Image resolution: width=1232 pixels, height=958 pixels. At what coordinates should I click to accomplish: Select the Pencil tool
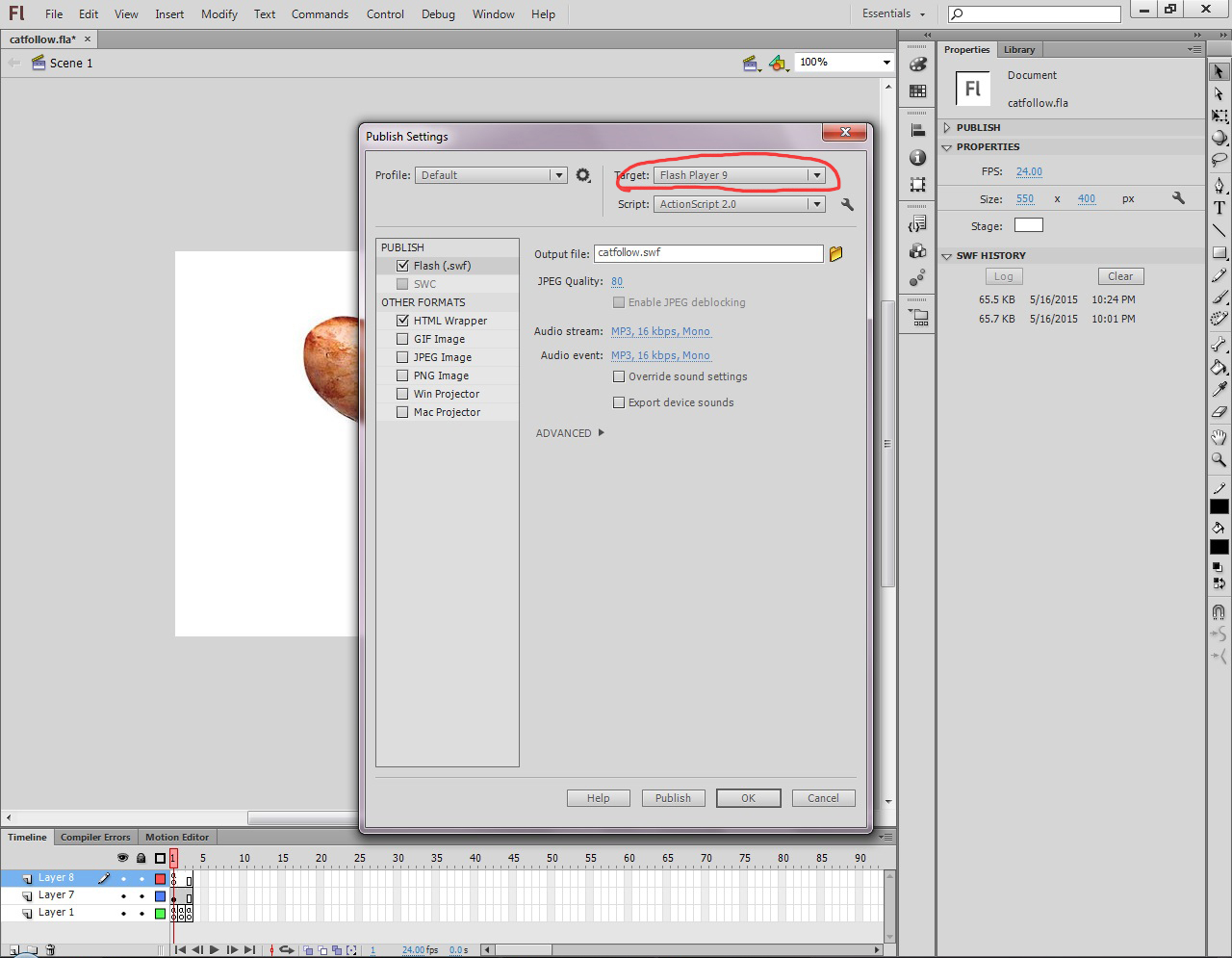(x=1219, y=275)
